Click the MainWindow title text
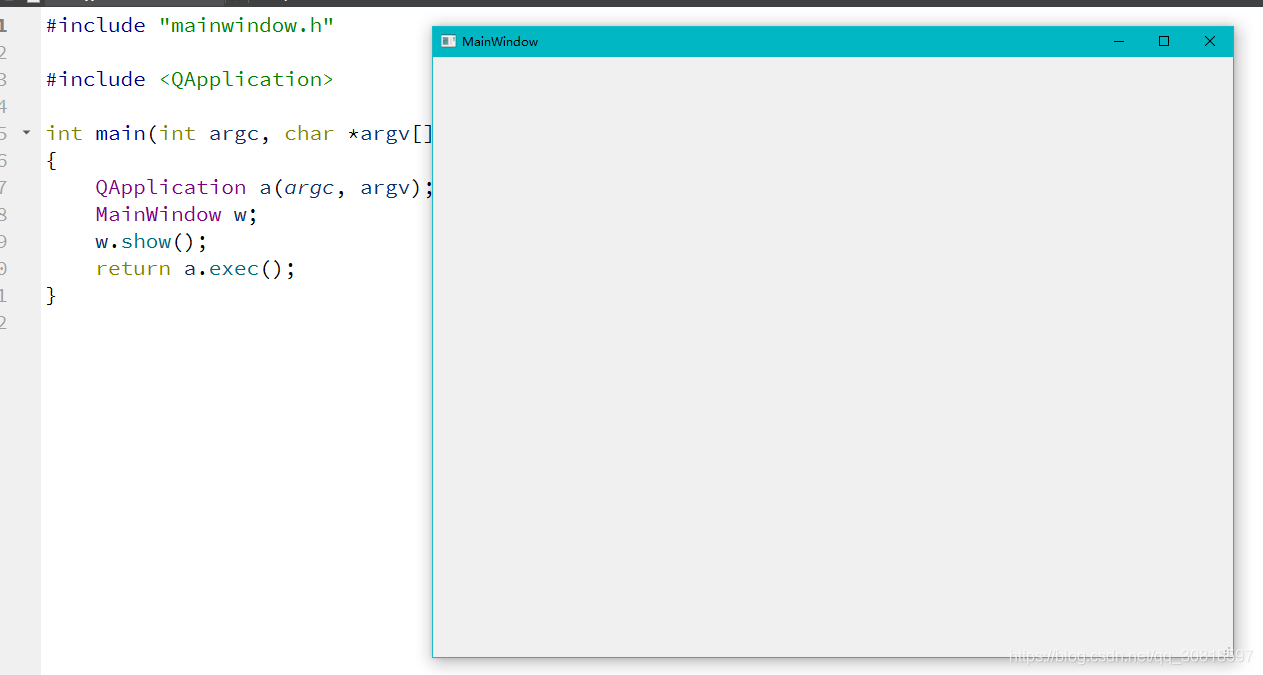1263x675 pixels. pyautogui.click(x=500, y=41)
